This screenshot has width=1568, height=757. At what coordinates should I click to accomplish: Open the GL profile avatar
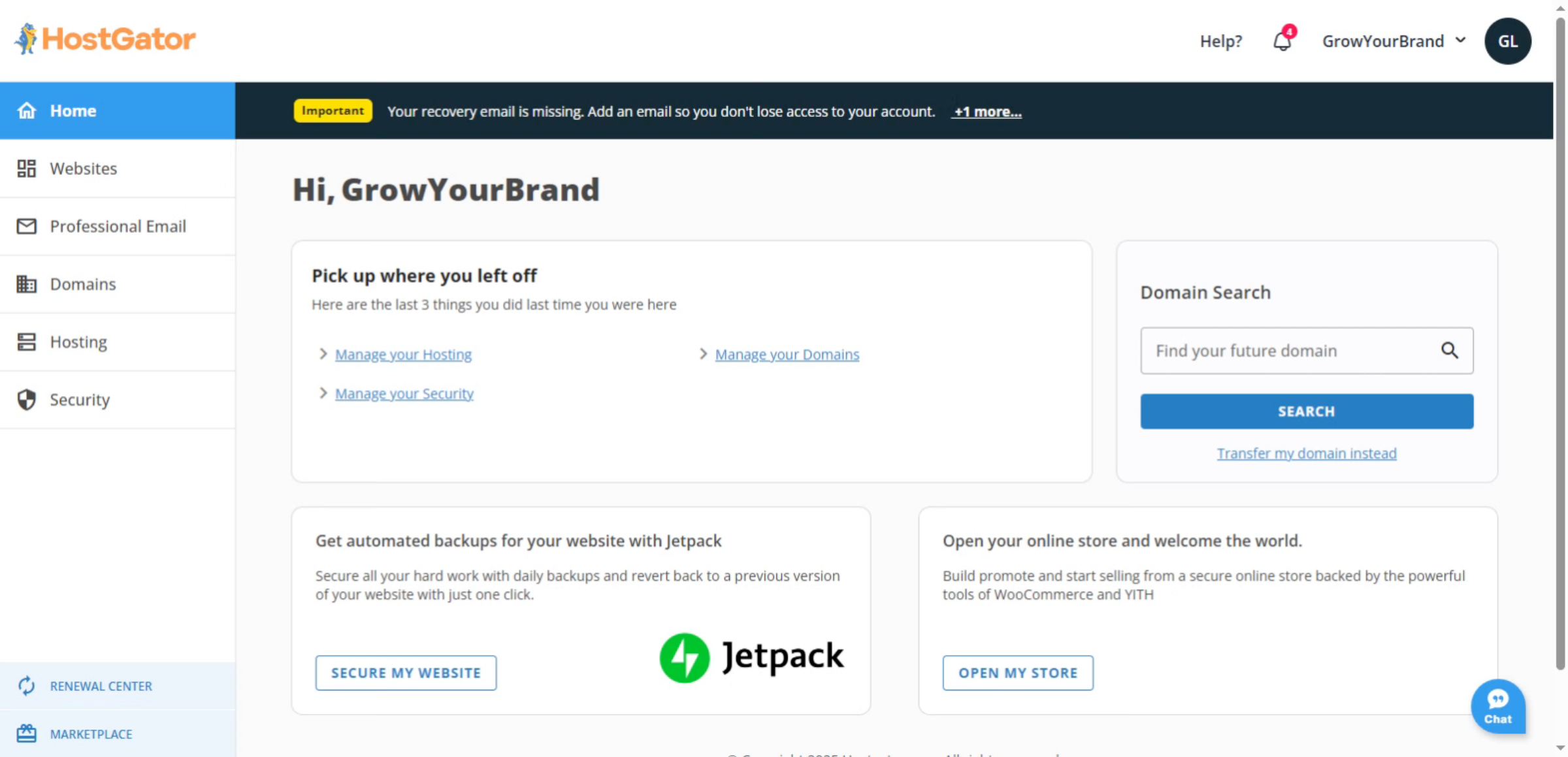[x=1507, y=41]
